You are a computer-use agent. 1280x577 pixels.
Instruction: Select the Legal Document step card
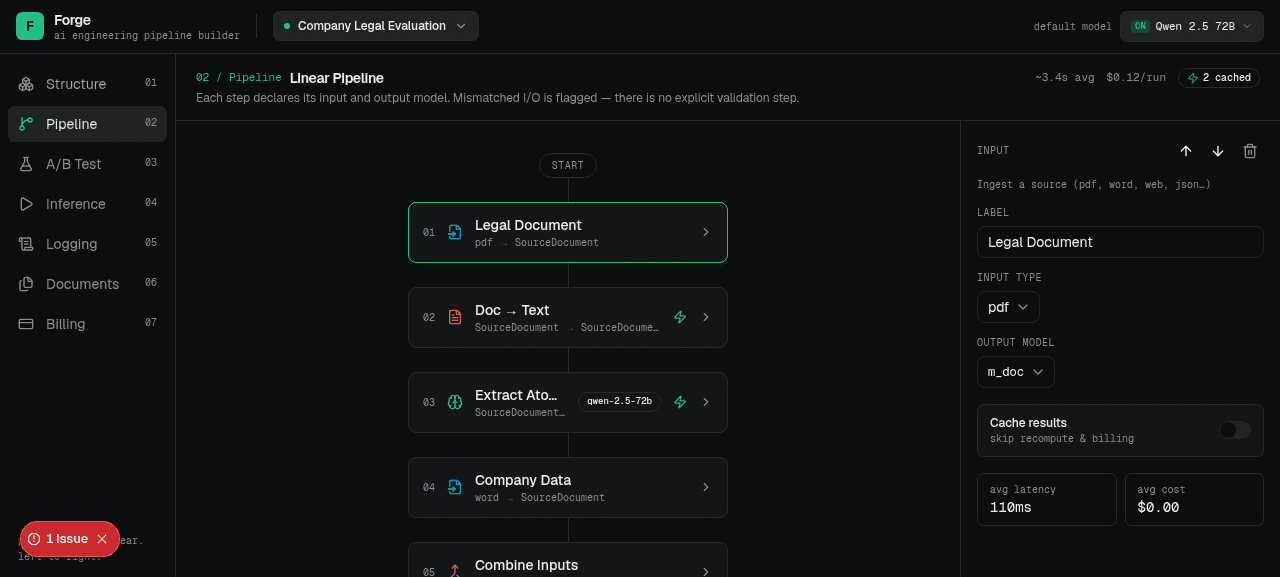pos(568,232)
